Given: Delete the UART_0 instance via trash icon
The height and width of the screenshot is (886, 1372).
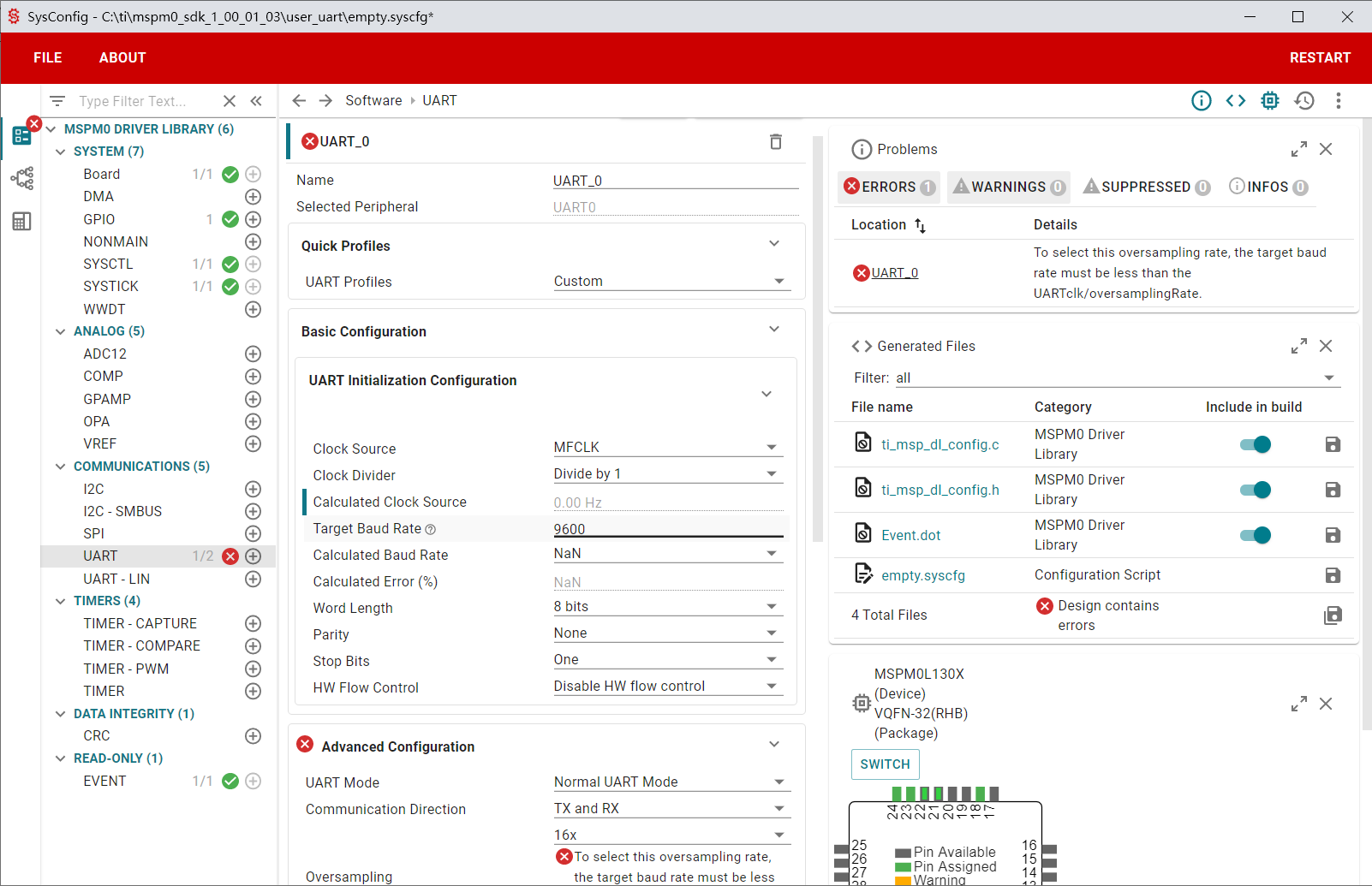Looking at the screenshot, I should tap(776, 142).
